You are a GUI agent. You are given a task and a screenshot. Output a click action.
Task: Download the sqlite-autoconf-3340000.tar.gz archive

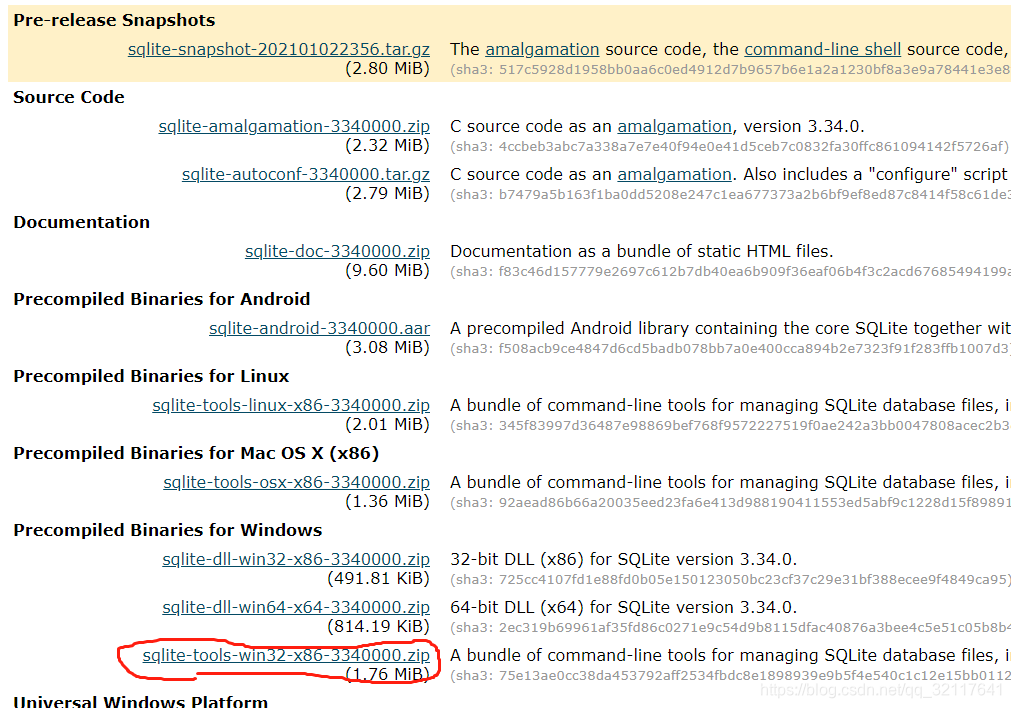[x=305, y=173]
